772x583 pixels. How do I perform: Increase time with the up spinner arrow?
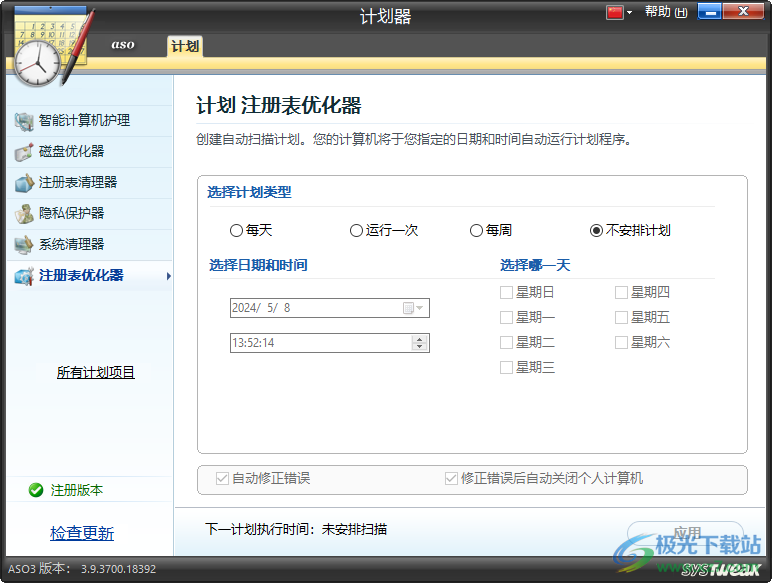point(419,339)
